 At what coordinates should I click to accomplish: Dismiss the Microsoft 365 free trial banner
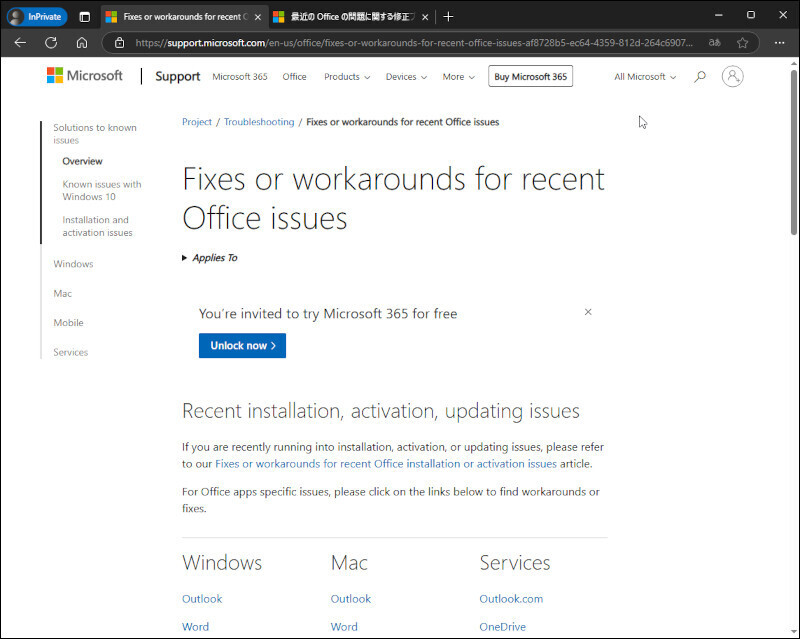point(588,312)
